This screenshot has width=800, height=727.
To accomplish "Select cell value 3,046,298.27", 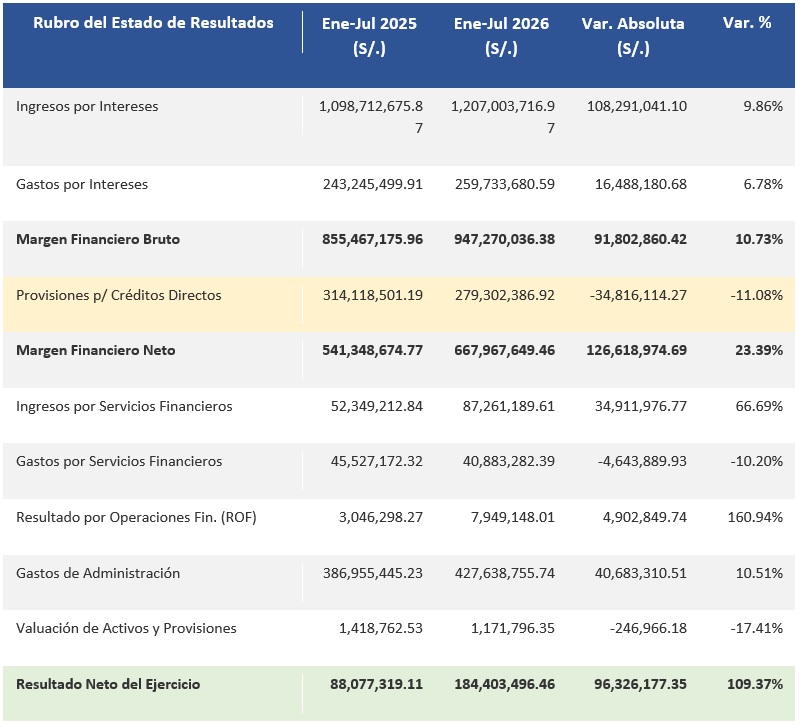I will pos(381,517).
